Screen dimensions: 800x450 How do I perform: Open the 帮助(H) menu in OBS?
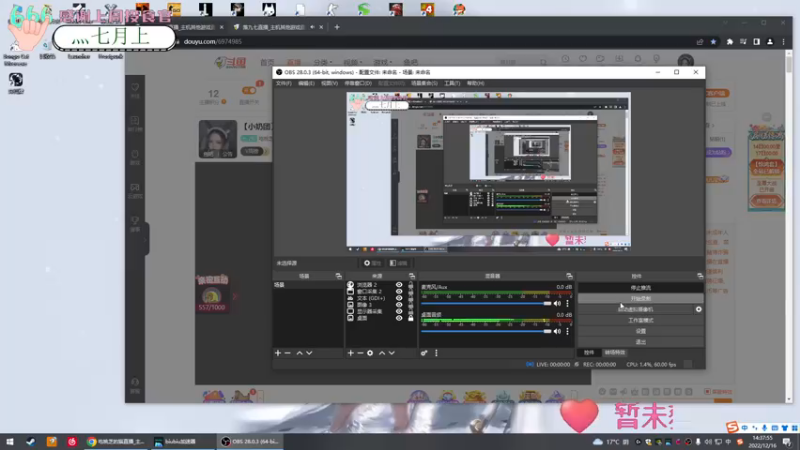[x=476, y=83]
